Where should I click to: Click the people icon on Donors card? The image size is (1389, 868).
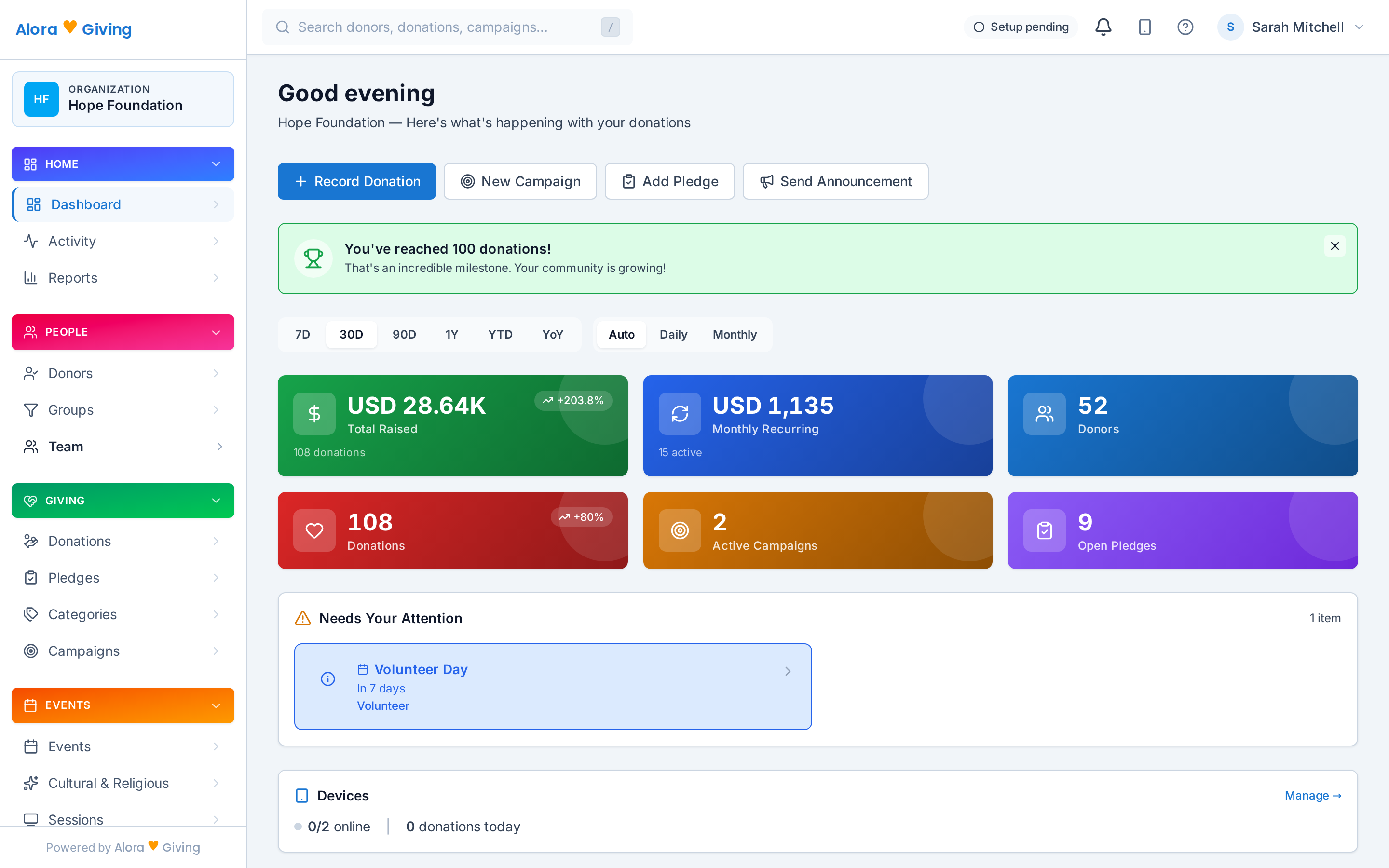tap(1044, 413)
